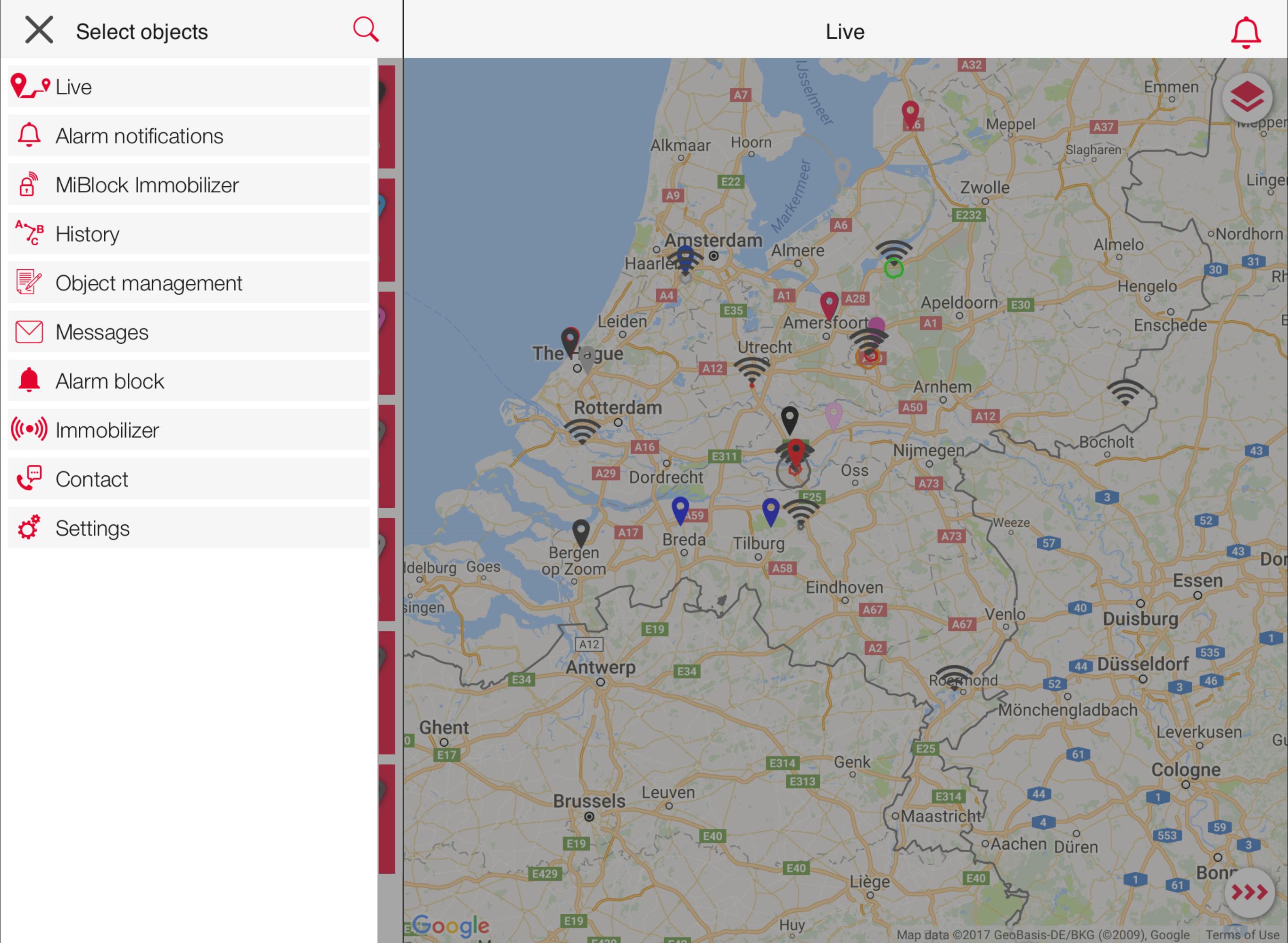The width and height of the screenshot is (1288, 943).
Task: Open search with the magnifying glass icon
Action: [x=365, y=29]
